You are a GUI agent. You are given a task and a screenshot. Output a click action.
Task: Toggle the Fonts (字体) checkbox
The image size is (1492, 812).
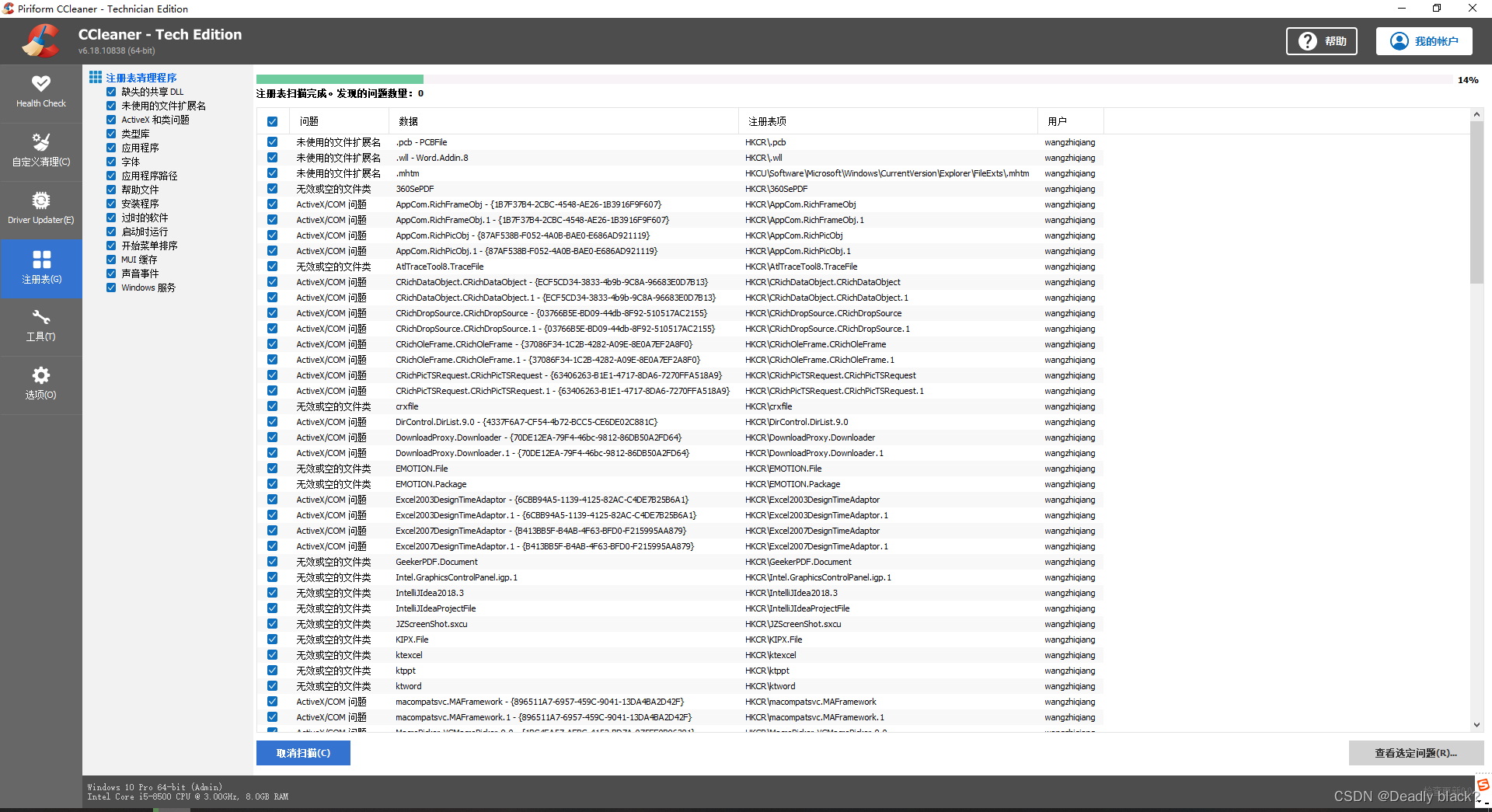(111, 162)
